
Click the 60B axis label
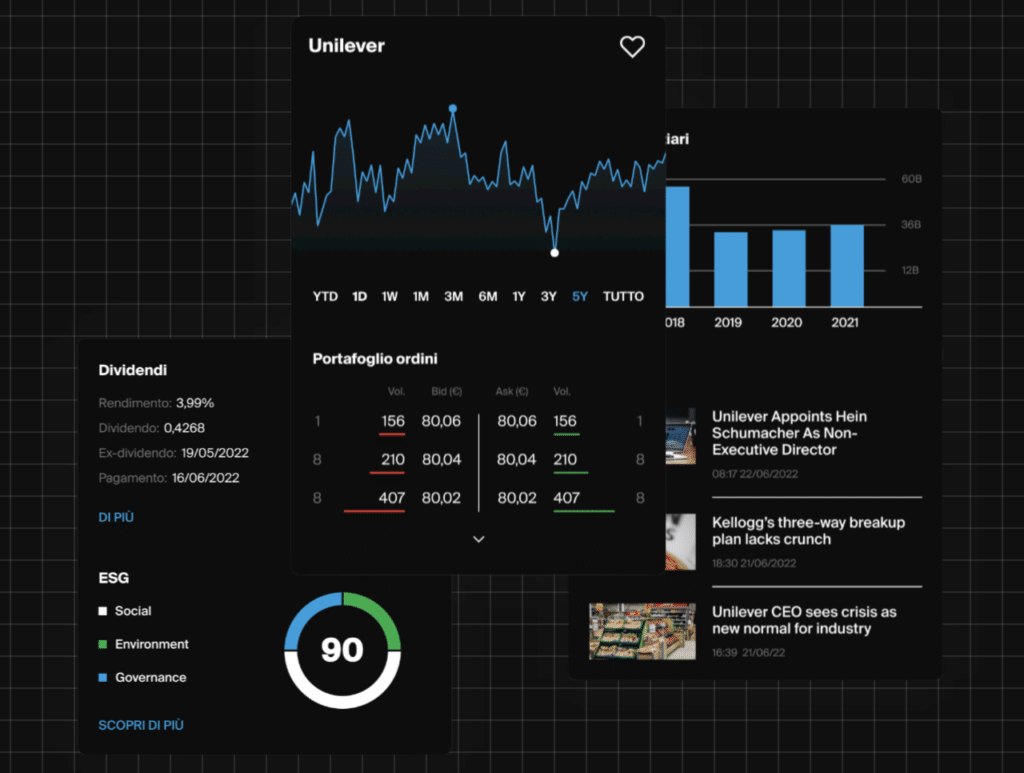pyautogui.click(x=911, y=179)
